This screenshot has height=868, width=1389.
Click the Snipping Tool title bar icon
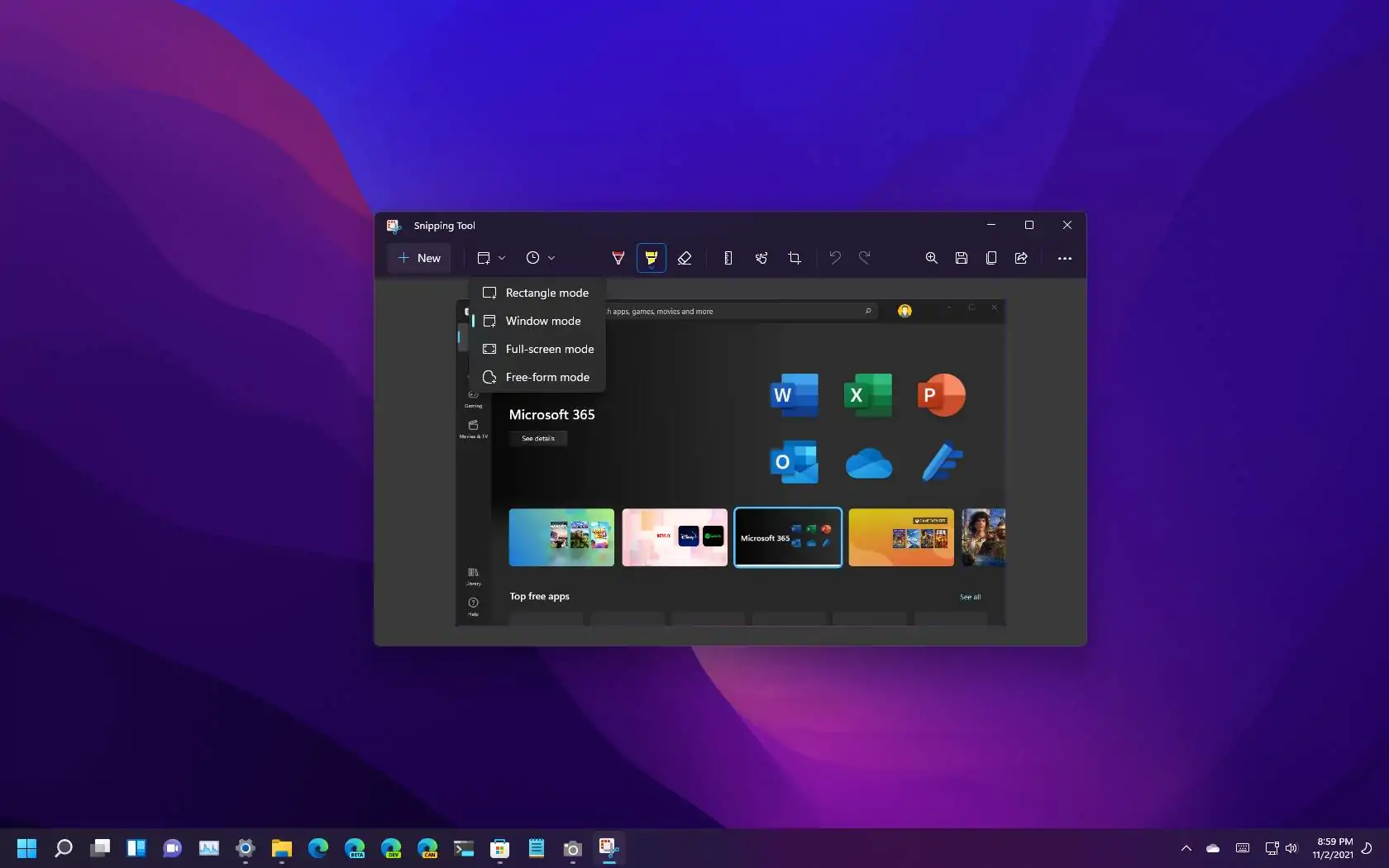pyautogui.click(x=394, y=226)
